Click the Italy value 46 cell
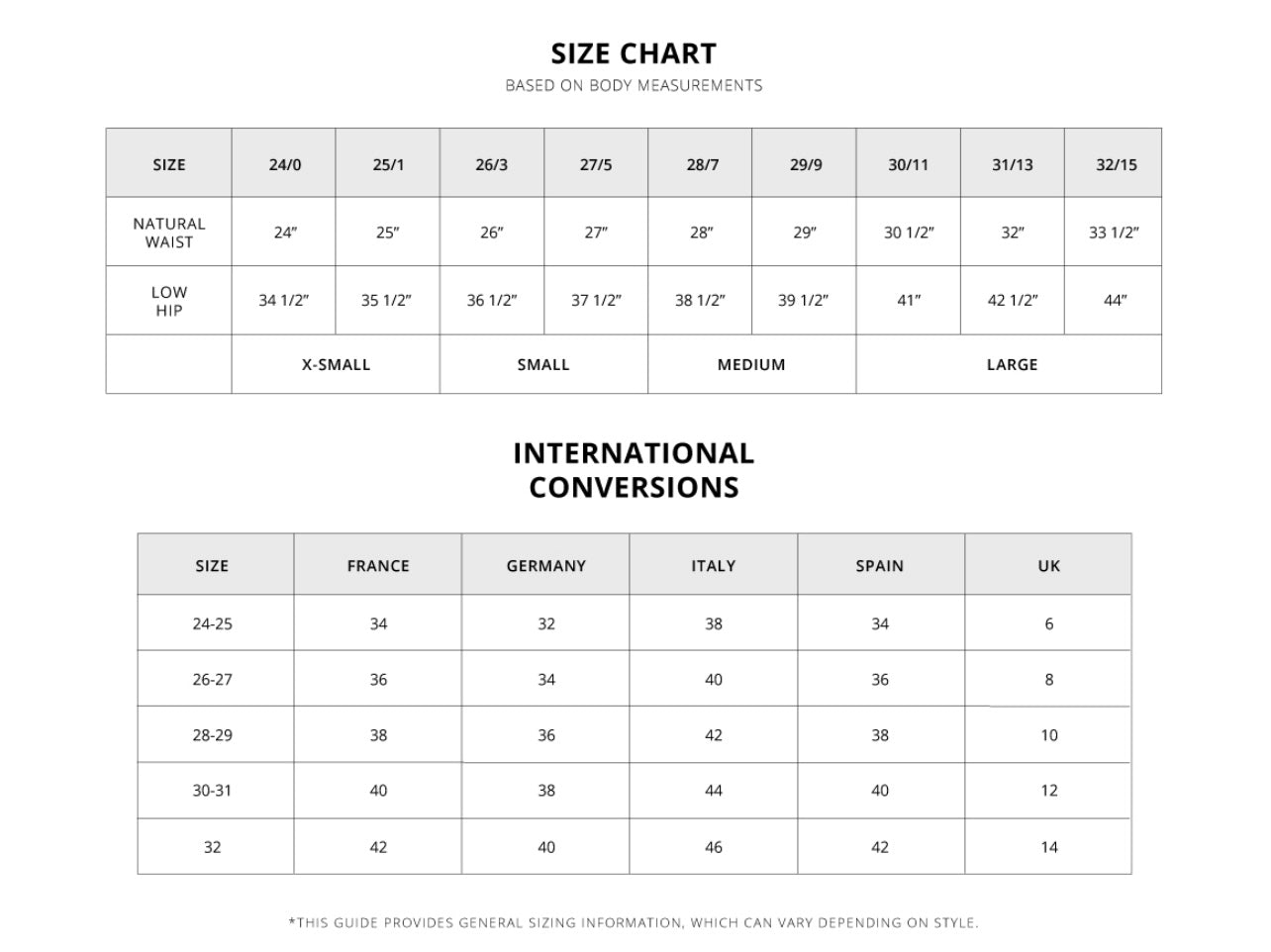 coord(714,847)
